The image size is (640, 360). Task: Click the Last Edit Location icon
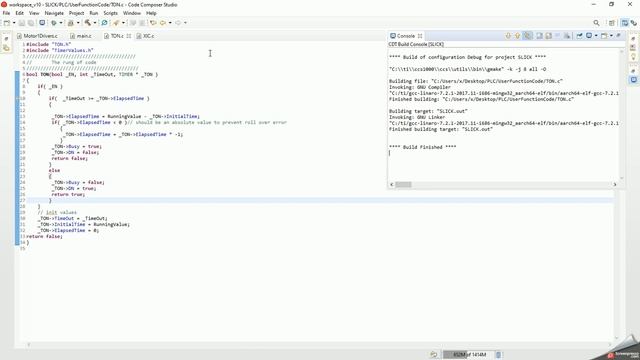pos(153,23)
